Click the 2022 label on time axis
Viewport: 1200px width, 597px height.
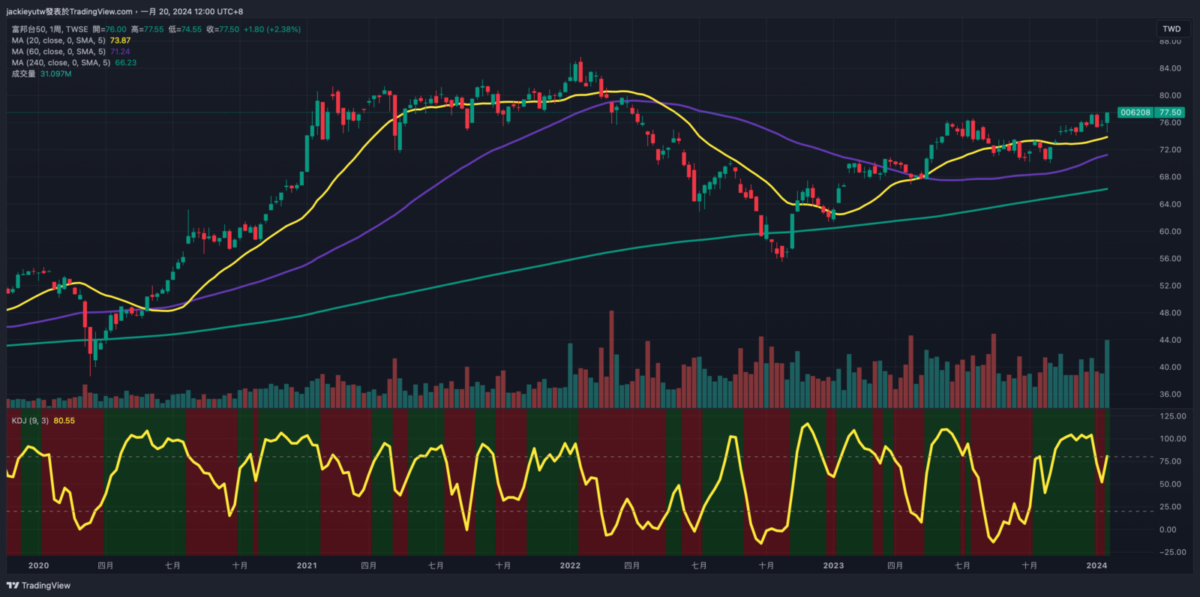point(569,566)
